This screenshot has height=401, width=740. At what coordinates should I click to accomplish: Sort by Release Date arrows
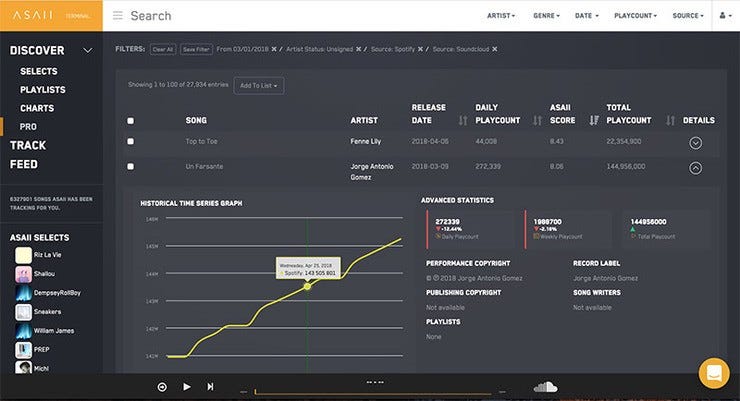coord(463,121)
